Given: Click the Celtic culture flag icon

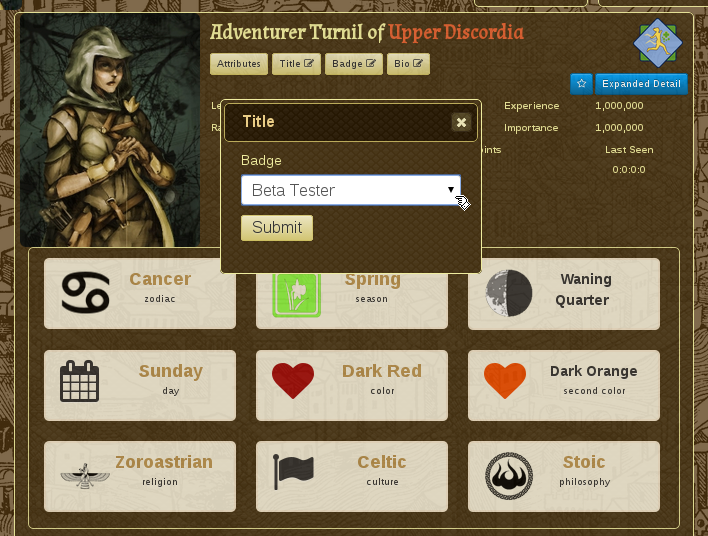Looking at the screenshot, I should [293, 472].
